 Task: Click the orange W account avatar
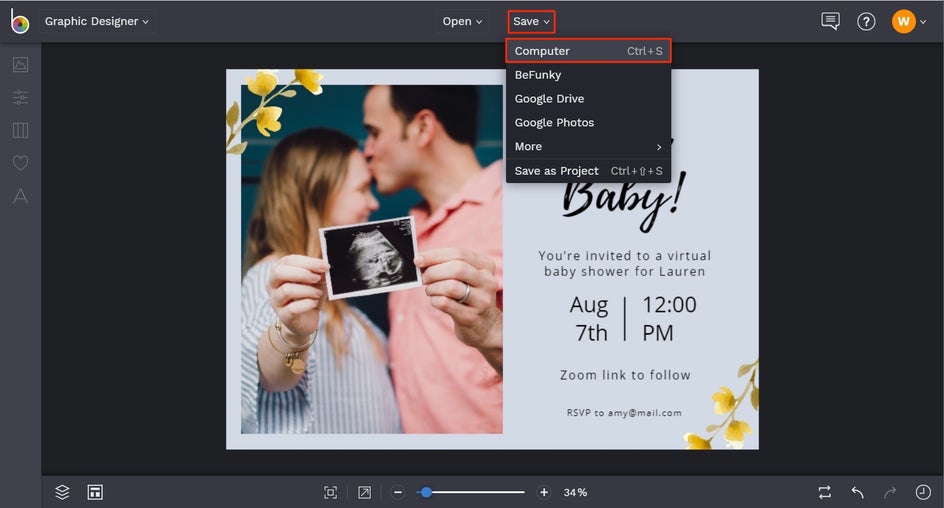[903, 22]
